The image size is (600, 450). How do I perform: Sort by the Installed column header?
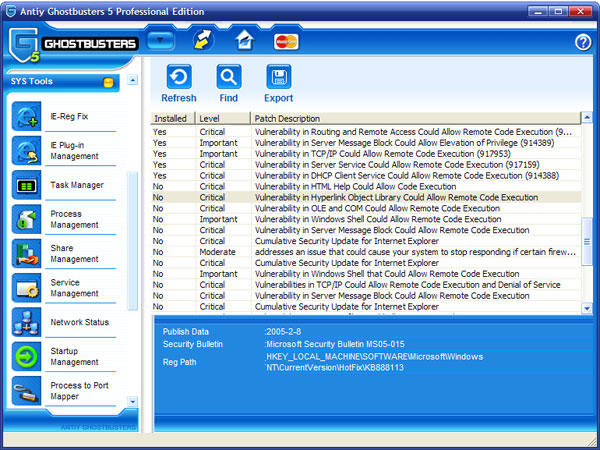173,118
